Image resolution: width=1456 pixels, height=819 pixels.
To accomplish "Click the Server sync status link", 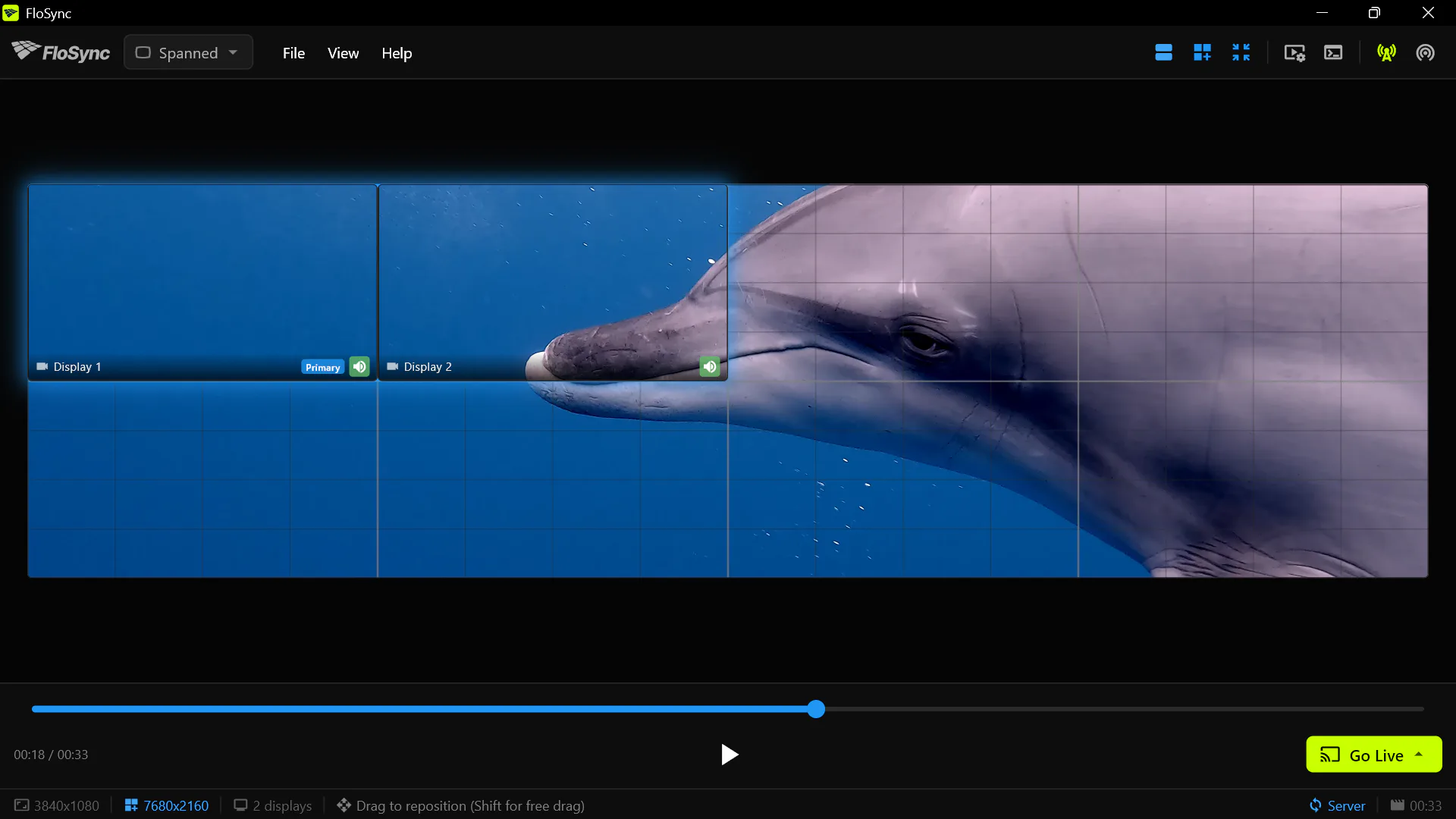I will click(x=1338, y=805).
